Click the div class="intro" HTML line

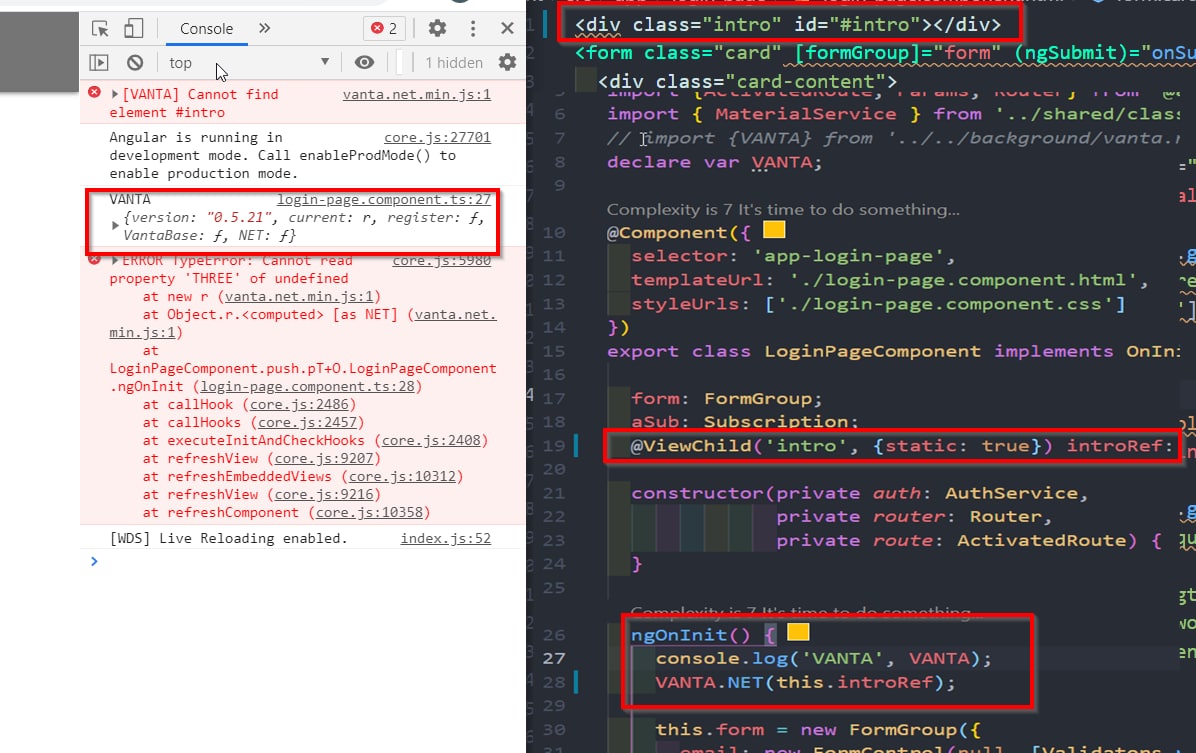tap(787, 25)
